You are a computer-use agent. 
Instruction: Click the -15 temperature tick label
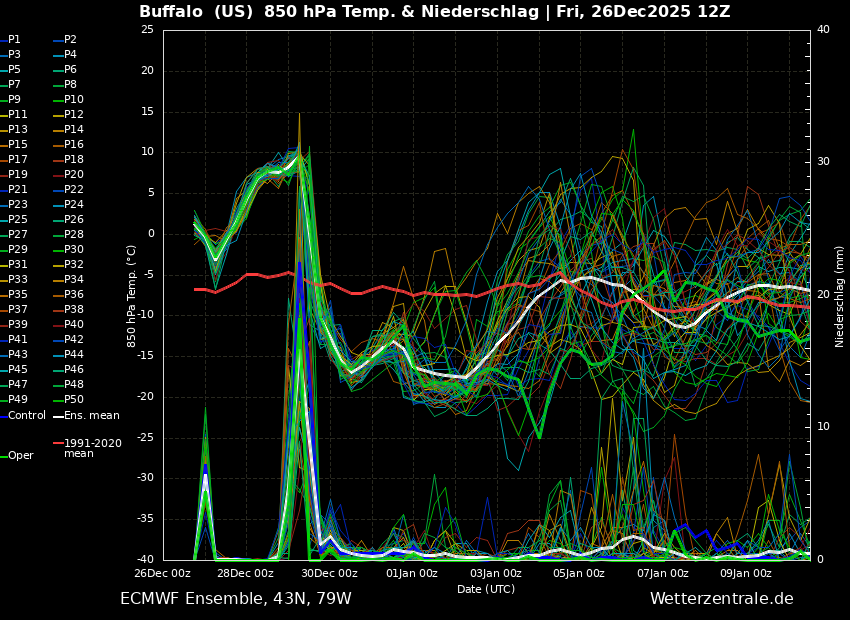(146, 356)
